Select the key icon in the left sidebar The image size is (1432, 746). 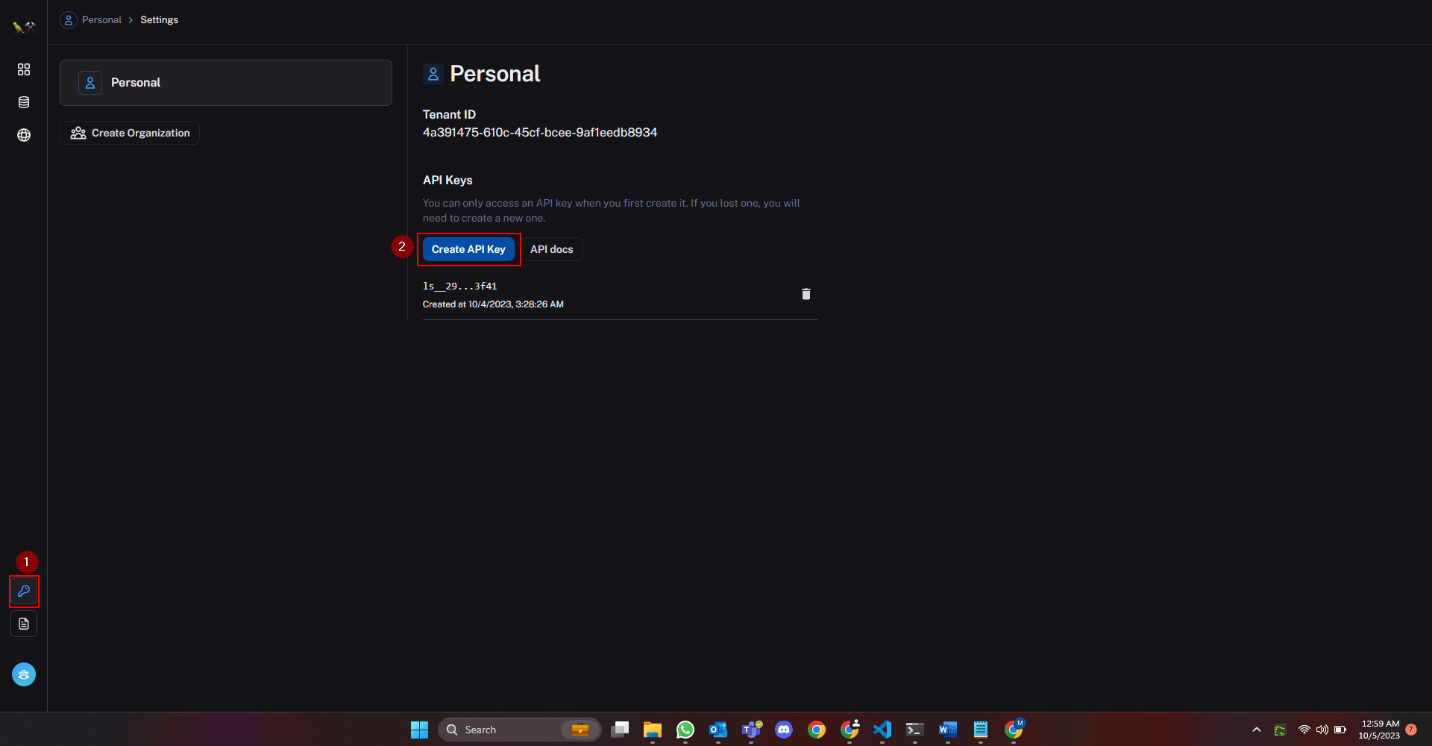tap(23, 591)
